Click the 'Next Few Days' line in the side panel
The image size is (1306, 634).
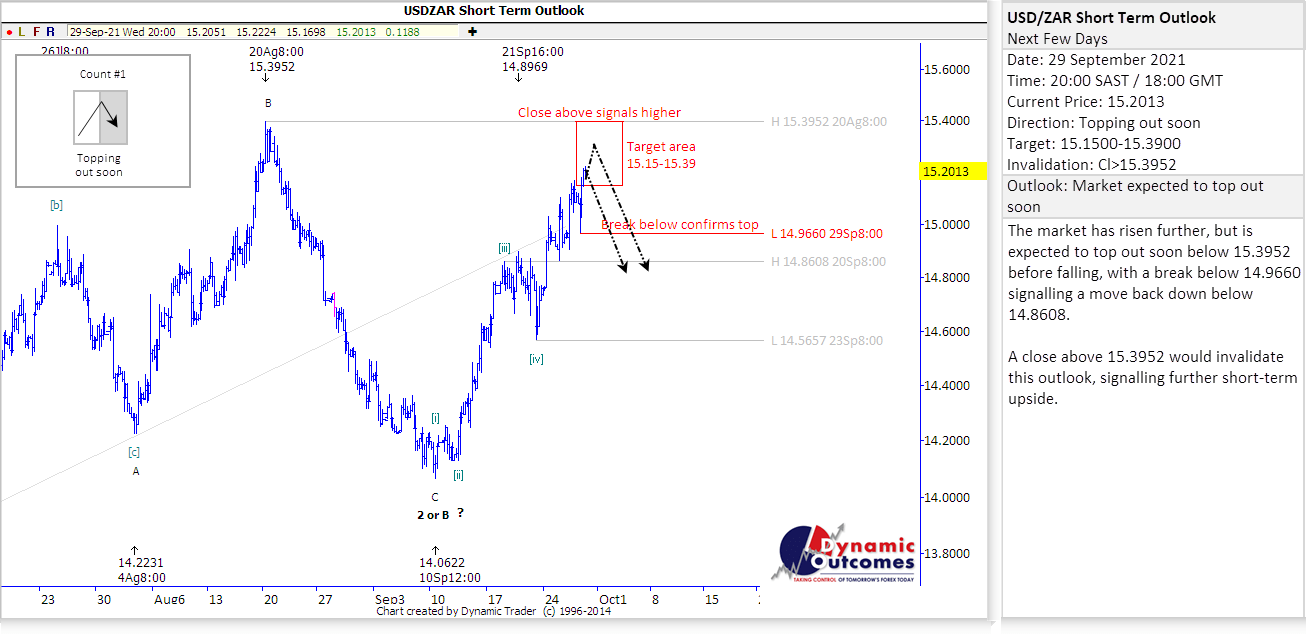(x=1057, y=39)
